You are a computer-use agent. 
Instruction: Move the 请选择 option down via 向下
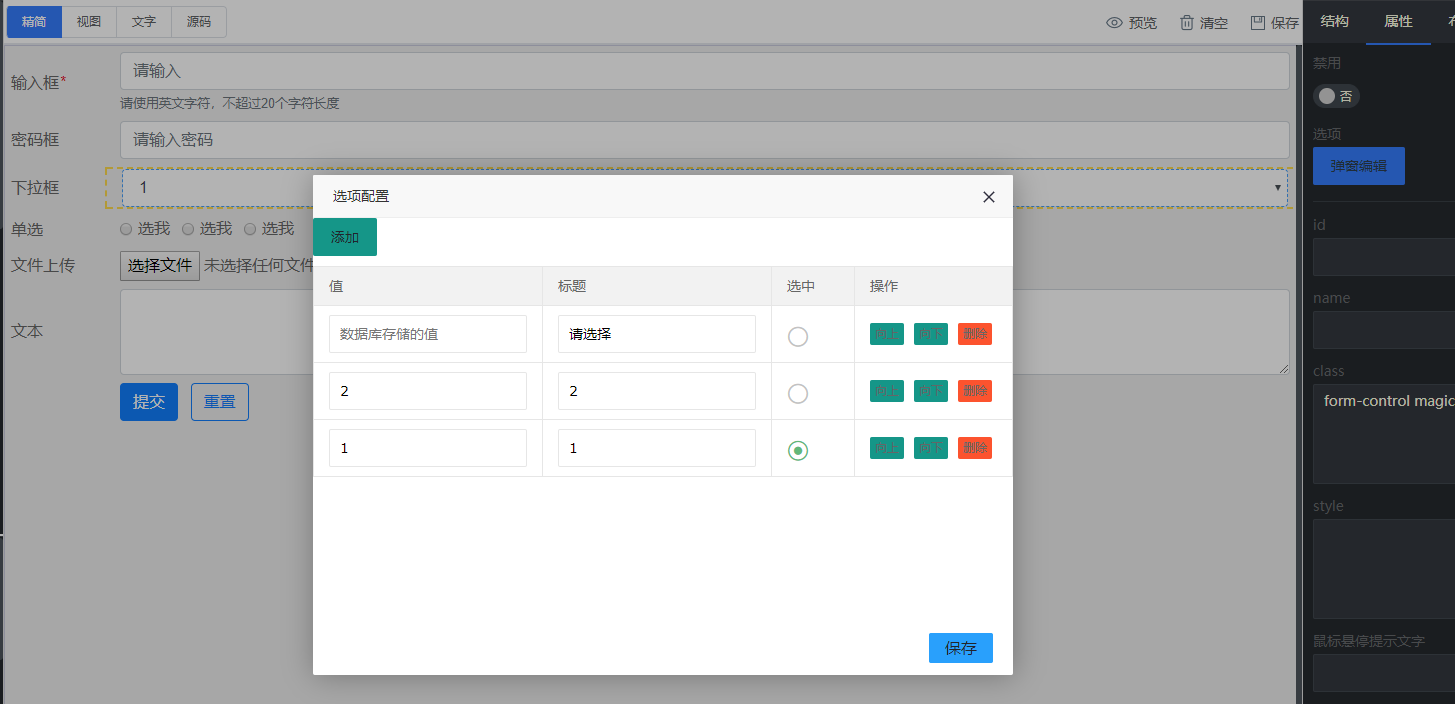click(930, 333)
